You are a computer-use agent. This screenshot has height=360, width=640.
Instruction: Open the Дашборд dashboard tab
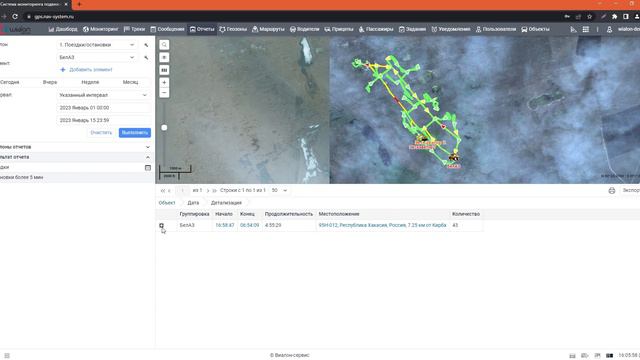click(x=63, y=29)
